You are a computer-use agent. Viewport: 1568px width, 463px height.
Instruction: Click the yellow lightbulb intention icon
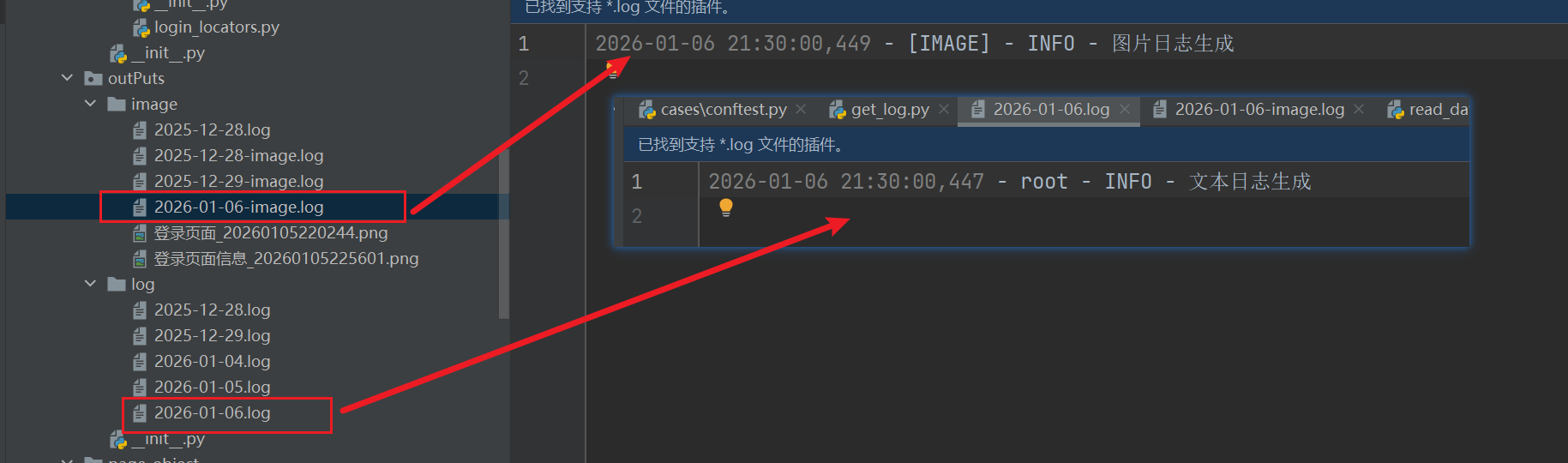pos(726,207)
